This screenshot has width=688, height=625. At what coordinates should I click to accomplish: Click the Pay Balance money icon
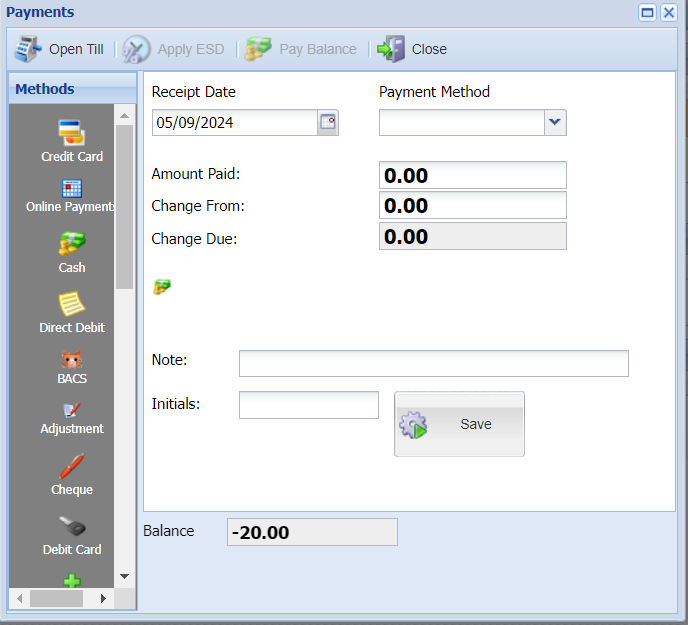point(258,49)
